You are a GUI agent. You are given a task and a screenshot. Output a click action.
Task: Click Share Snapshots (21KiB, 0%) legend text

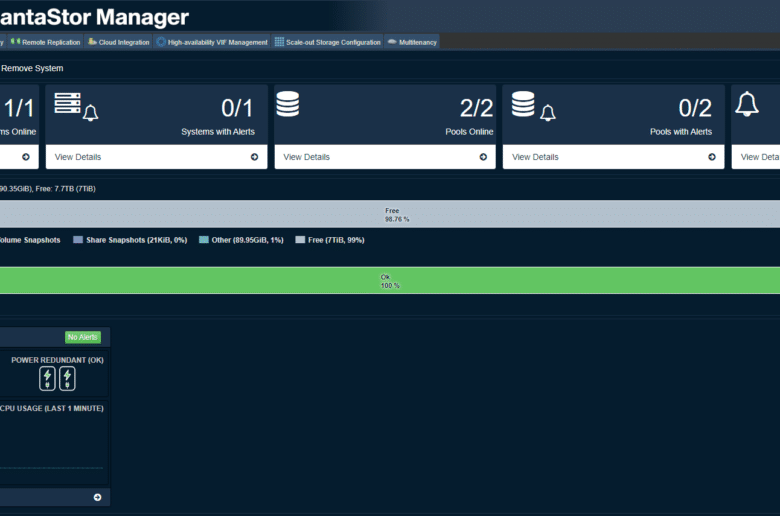(x=136, y=240)
